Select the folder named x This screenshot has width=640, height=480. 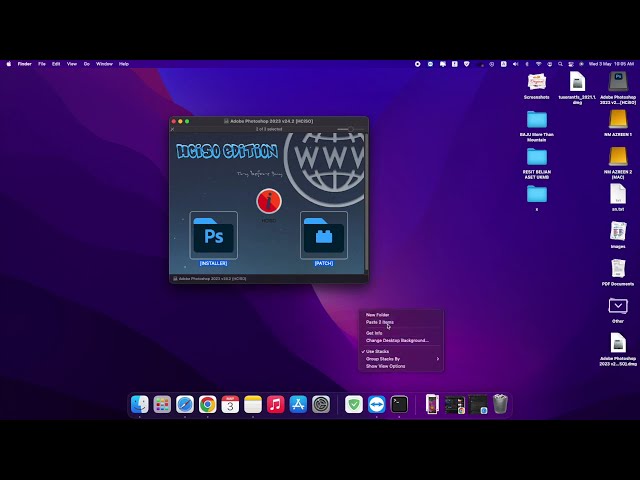pyautogui.click(x=537, y=194)
